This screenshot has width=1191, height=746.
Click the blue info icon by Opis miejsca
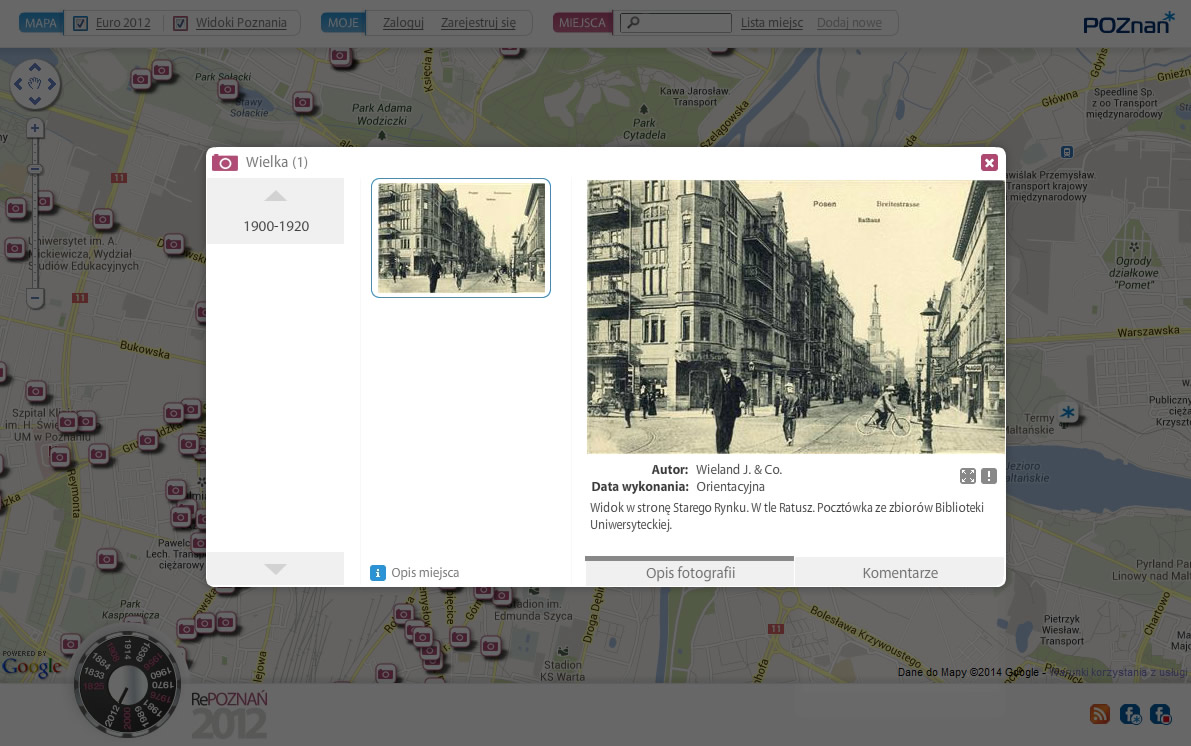click(378, 573)
